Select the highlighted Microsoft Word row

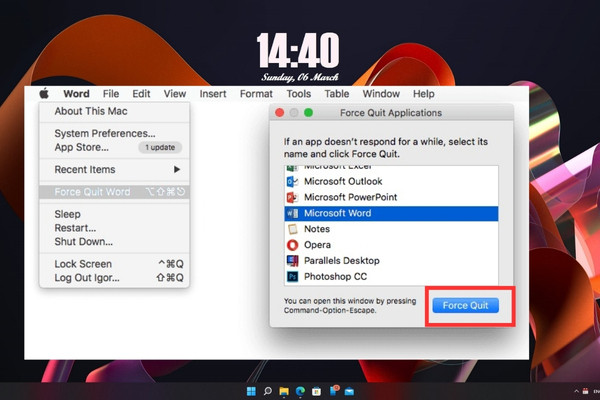(x=391, y=213)
